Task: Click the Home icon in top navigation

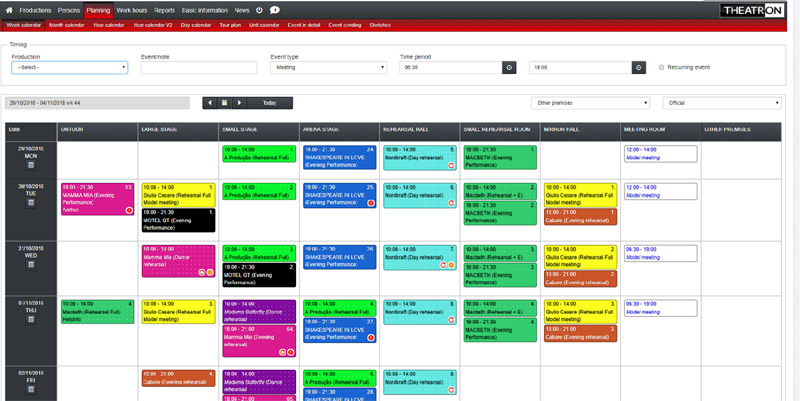Action: tap(9, 10)
